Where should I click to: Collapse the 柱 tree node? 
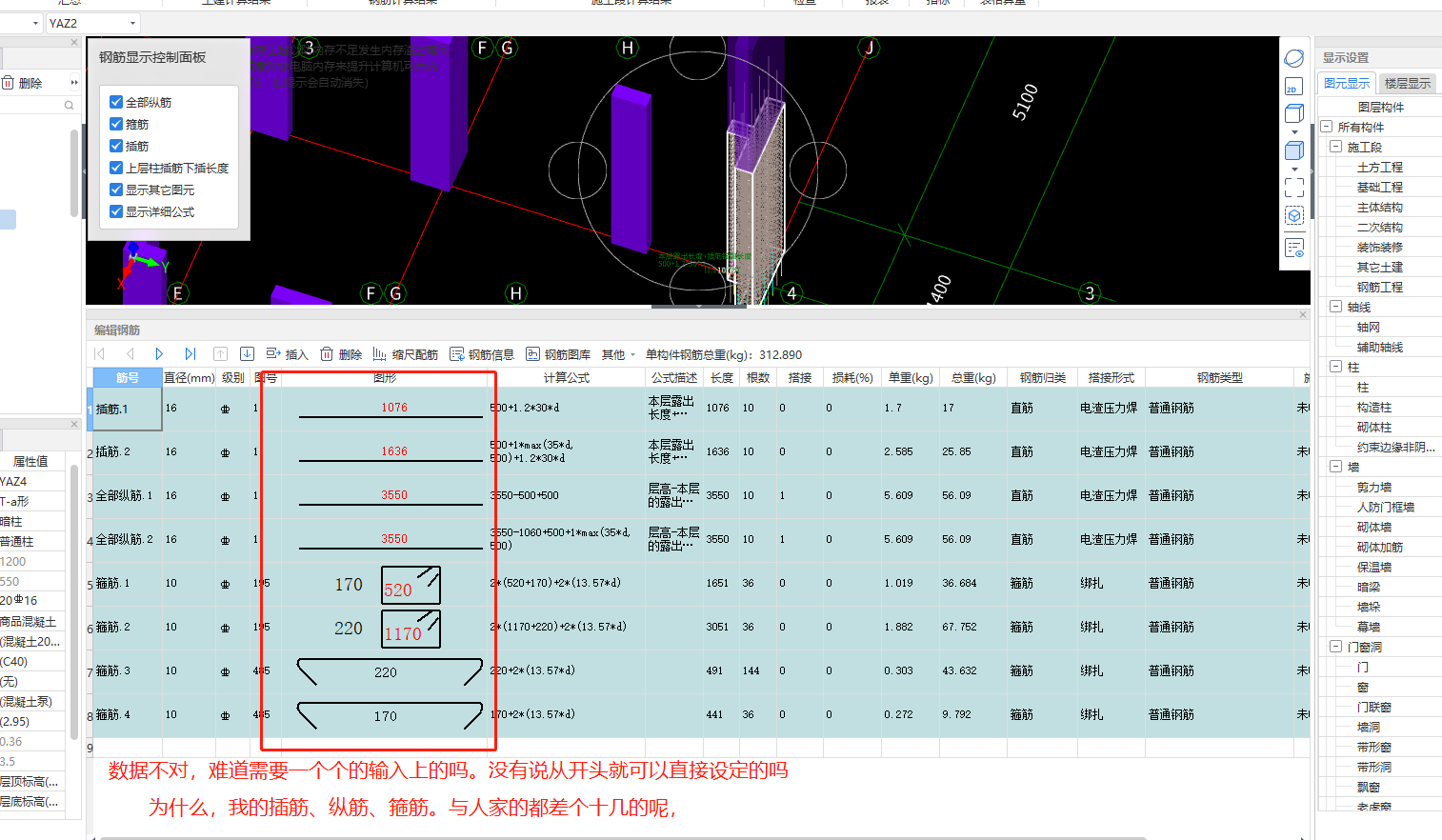[1335, 367]
